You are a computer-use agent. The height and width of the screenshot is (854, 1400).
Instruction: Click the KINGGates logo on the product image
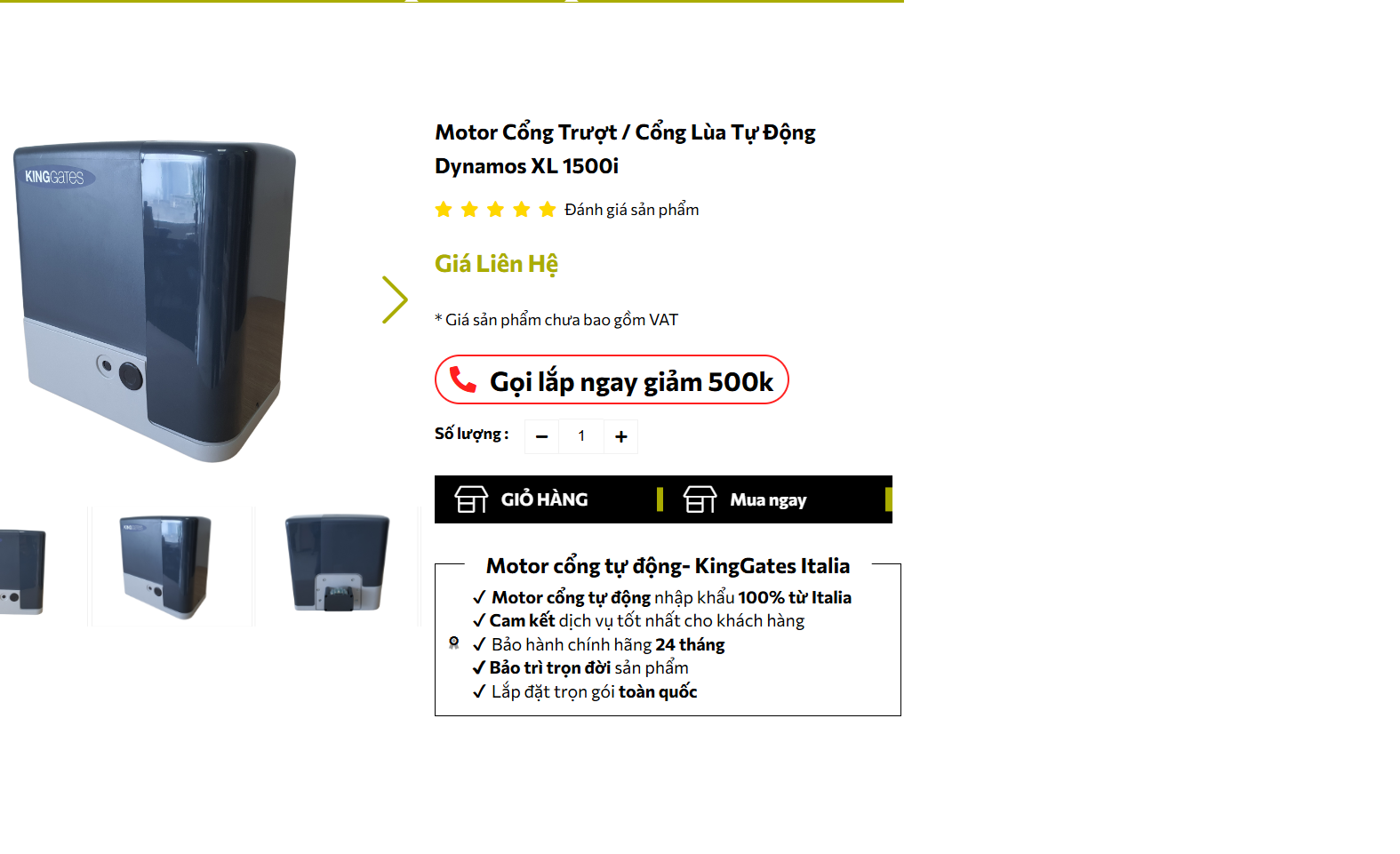pyautogui.click(x=54, y=177)
